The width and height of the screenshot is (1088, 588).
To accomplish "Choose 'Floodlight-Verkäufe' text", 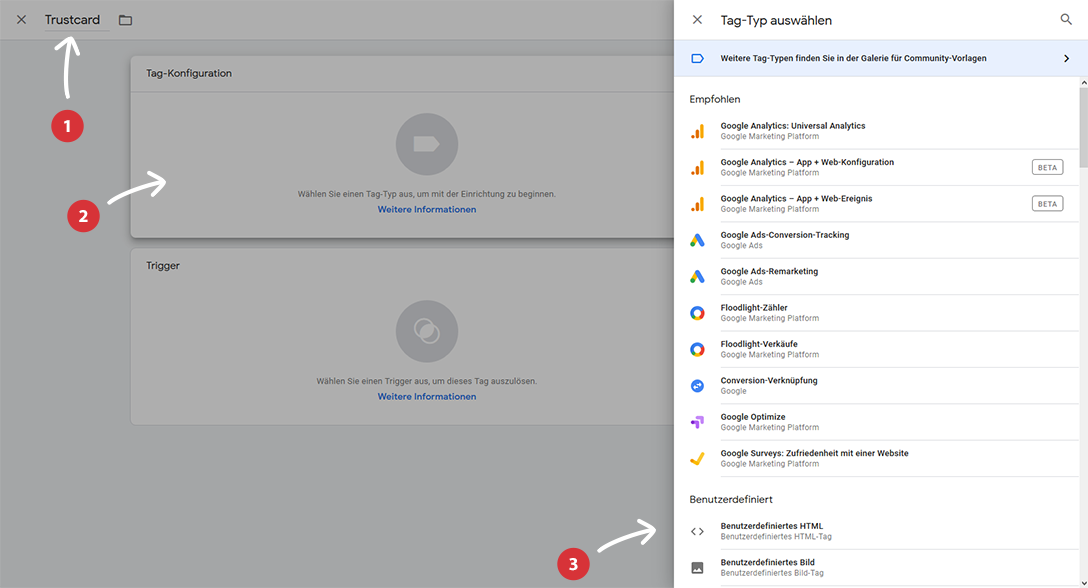I will click(x=759, y=344).
